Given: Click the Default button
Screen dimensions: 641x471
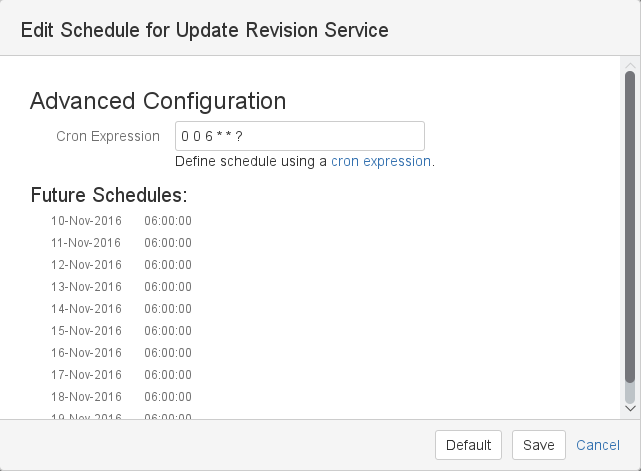Looking at the screenshot, I should pos(468,445).
